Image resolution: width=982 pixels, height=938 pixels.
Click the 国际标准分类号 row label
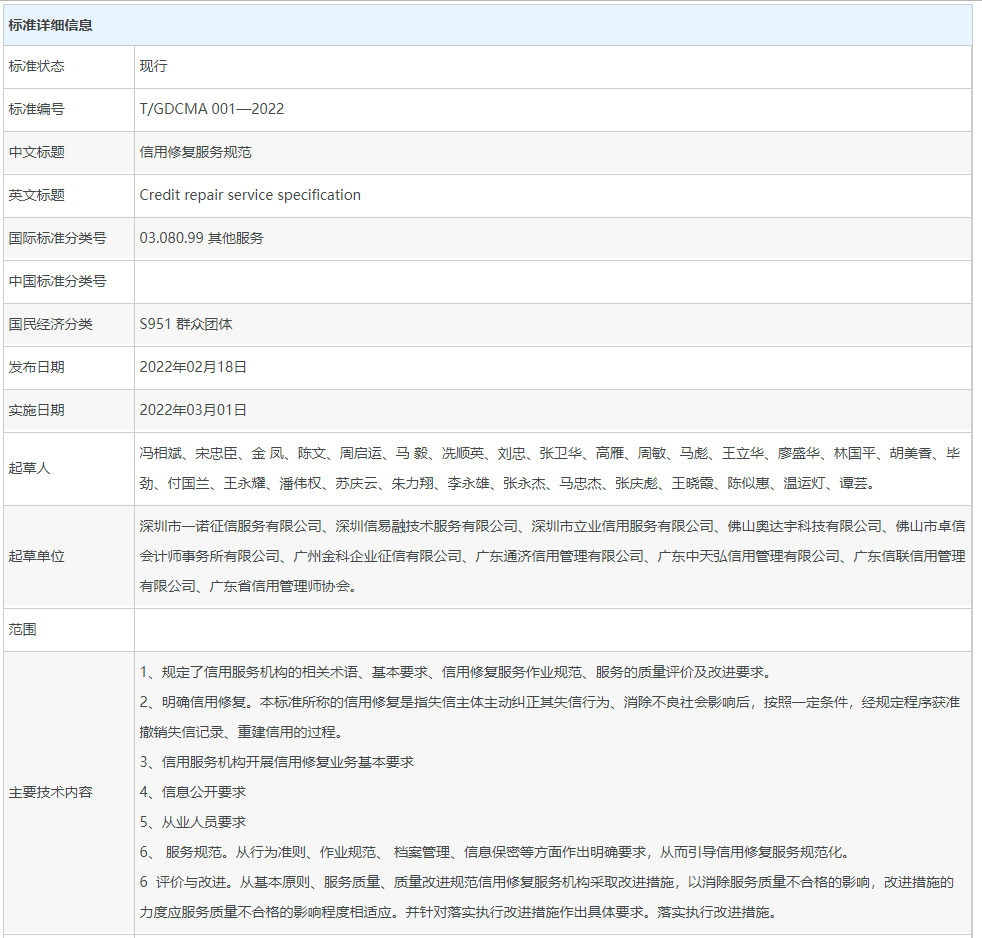tap(57, 238)
